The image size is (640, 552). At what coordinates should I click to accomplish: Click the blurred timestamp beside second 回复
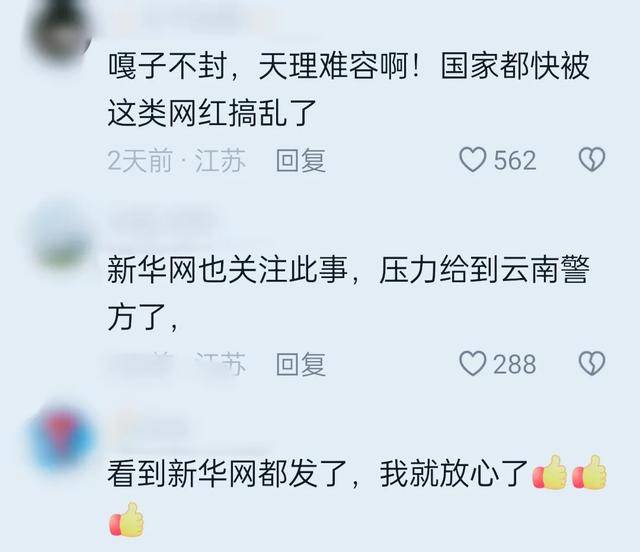point(173,364)
